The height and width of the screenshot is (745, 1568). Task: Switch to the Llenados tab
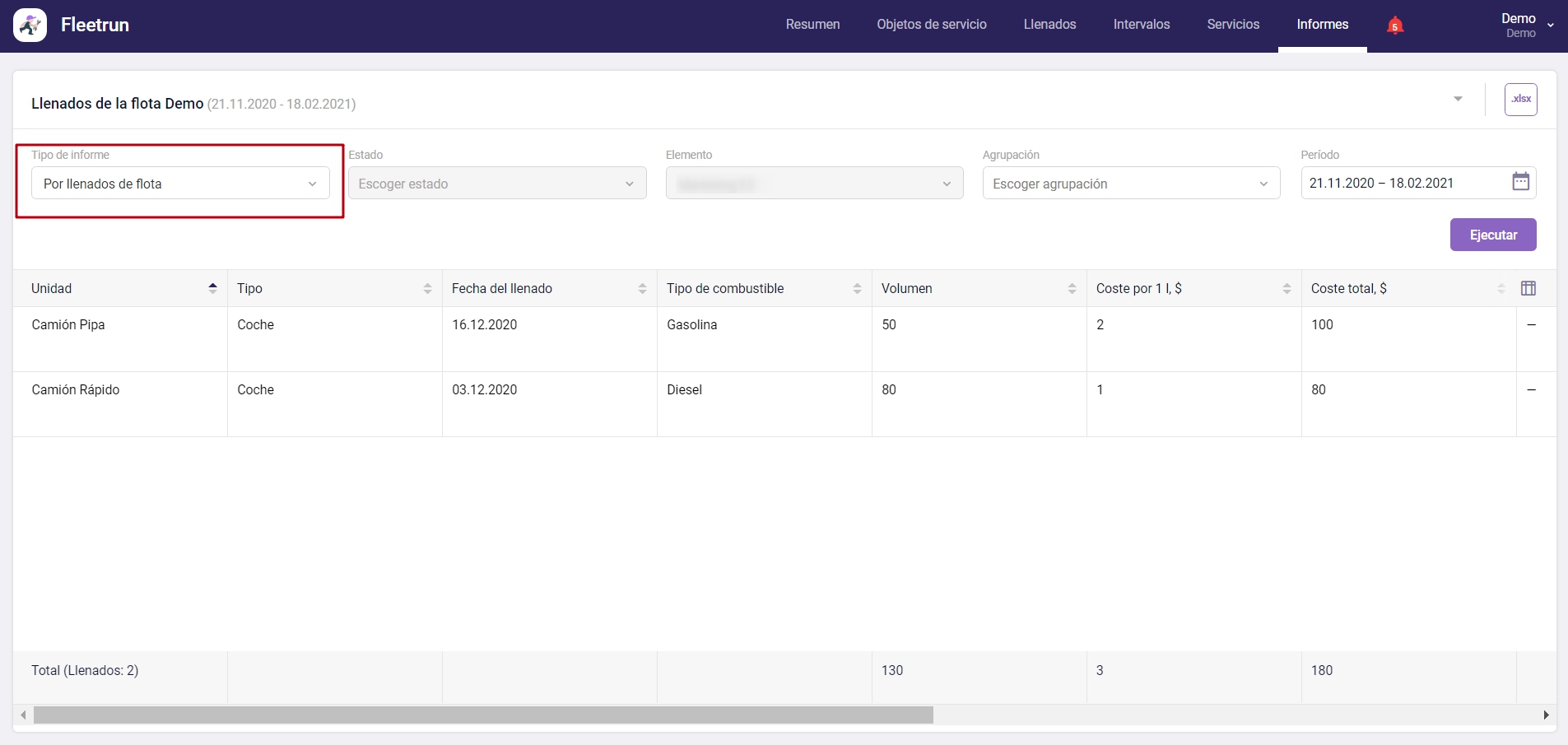(x=1049, y=25)
